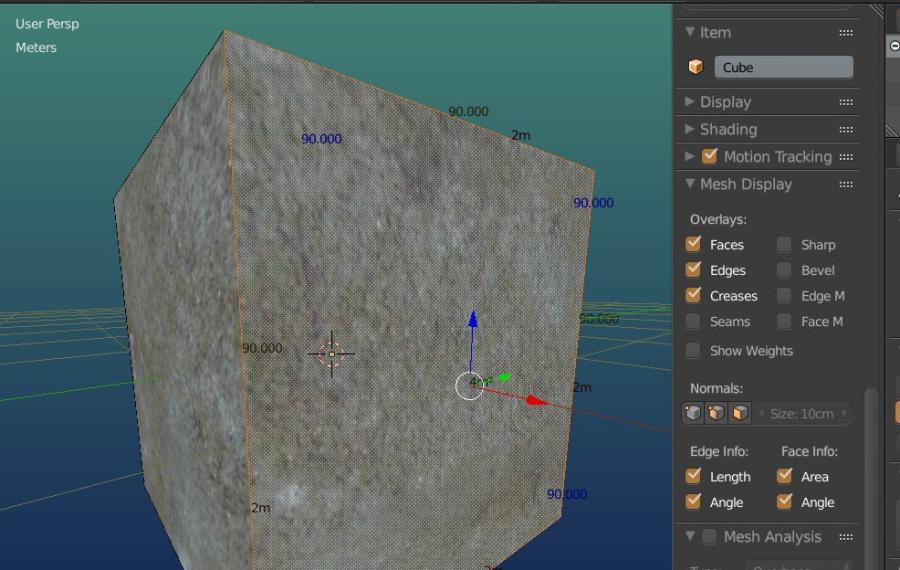Click the green Y-axis manipulator arrow
This screenshot has width=900, height=570.
click(x=504, y=377)
